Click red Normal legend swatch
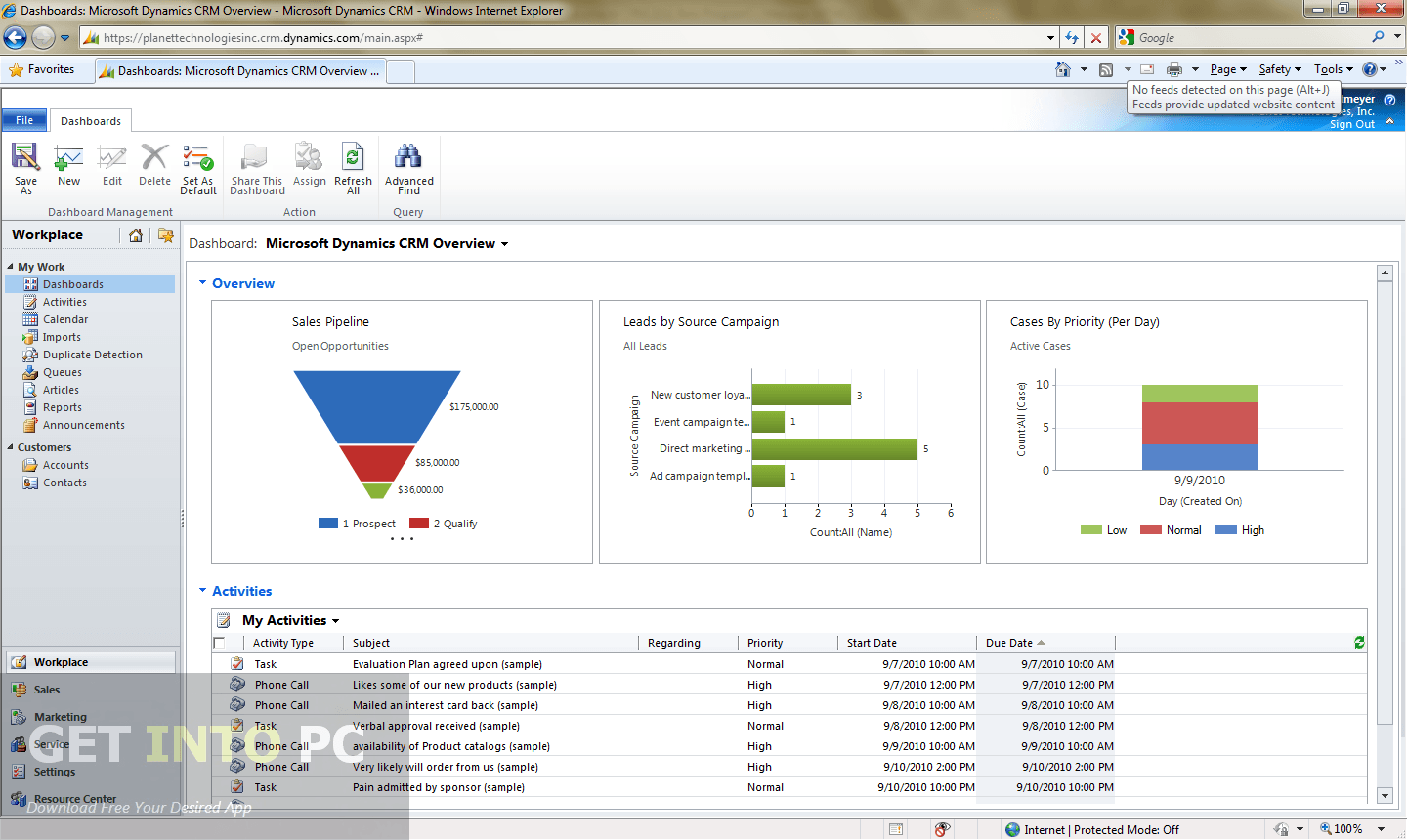The width and height of the screenshot is (1407, 840). click(1150, 530)
